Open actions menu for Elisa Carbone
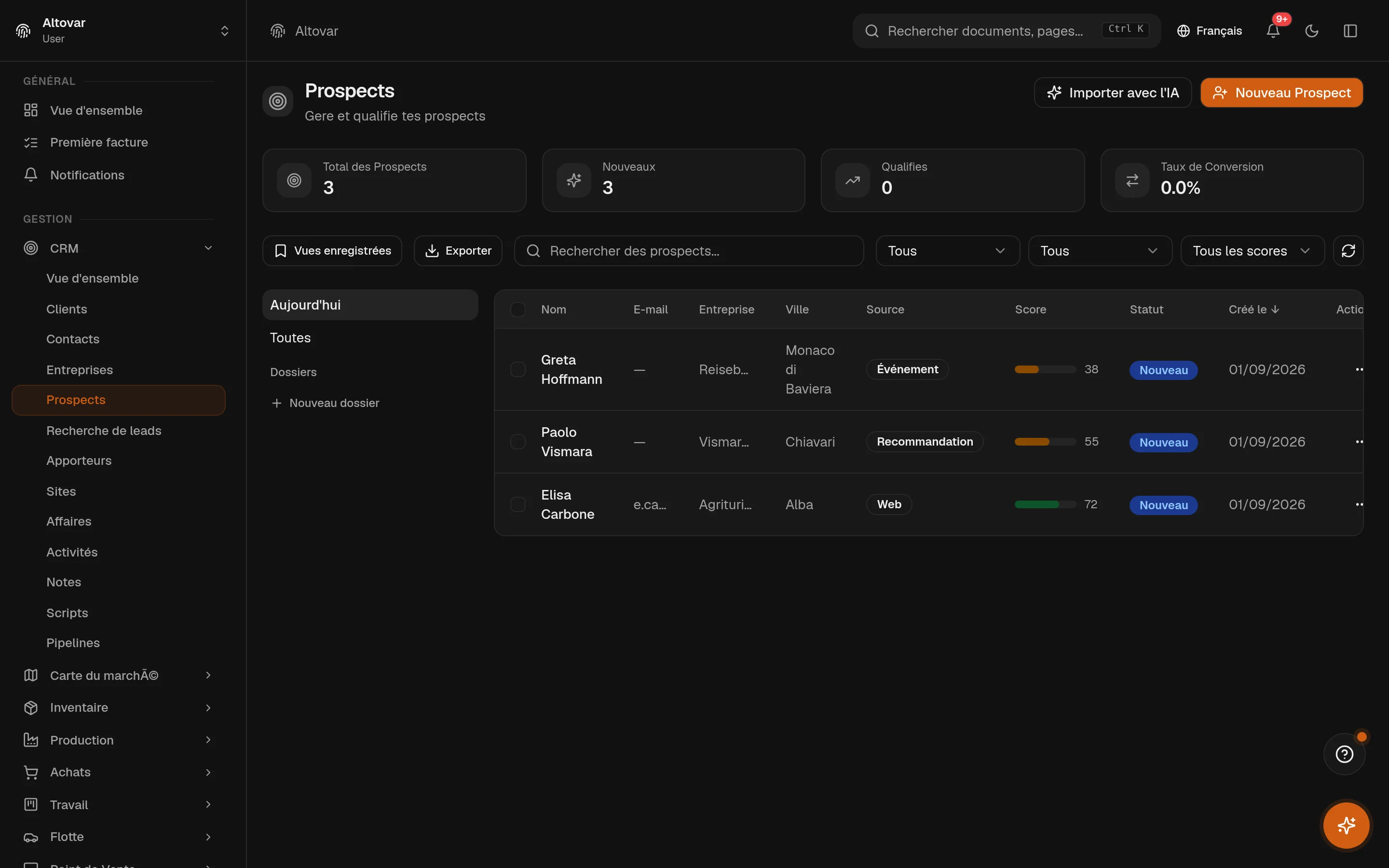Screen dimensions: 1389x868 [x=1359, y=504]
